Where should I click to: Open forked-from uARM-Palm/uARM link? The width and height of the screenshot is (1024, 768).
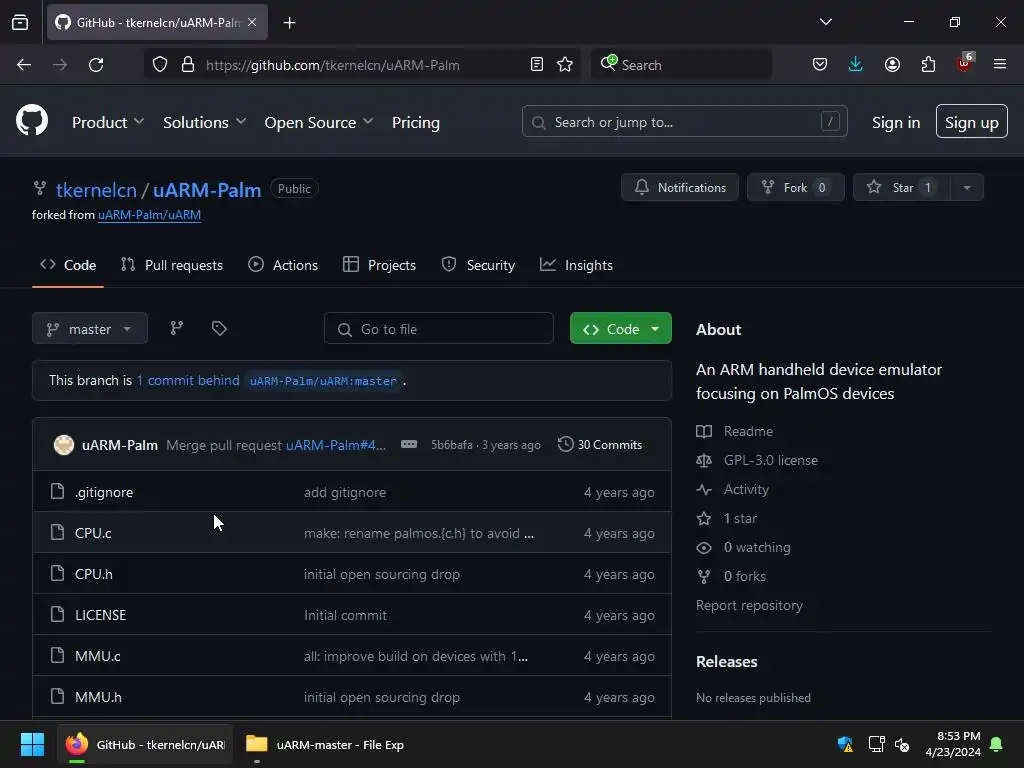150,215
